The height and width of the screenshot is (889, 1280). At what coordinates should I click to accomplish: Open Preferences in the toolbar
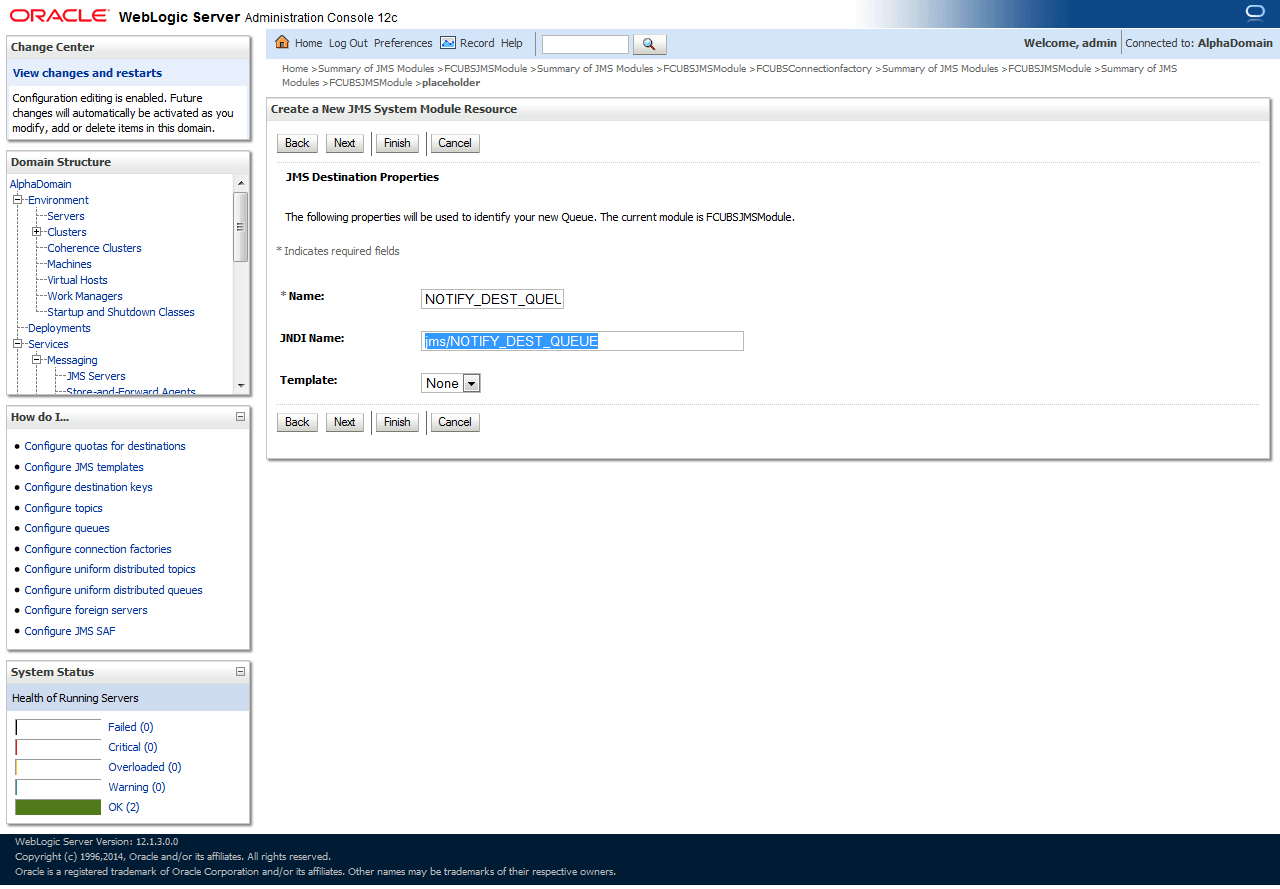[403, 43]
